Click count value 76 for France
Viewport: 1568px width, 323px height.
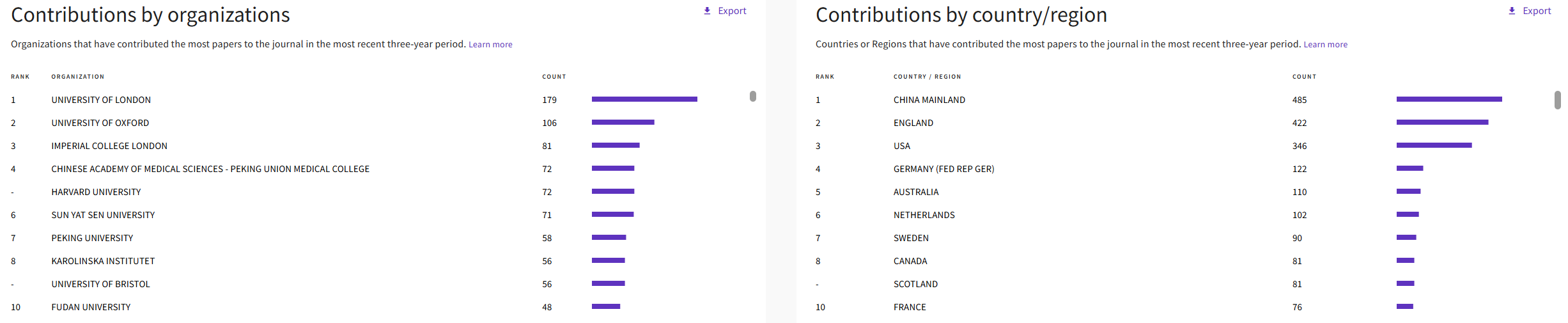pyautogui.click(x=1296, y=307)
